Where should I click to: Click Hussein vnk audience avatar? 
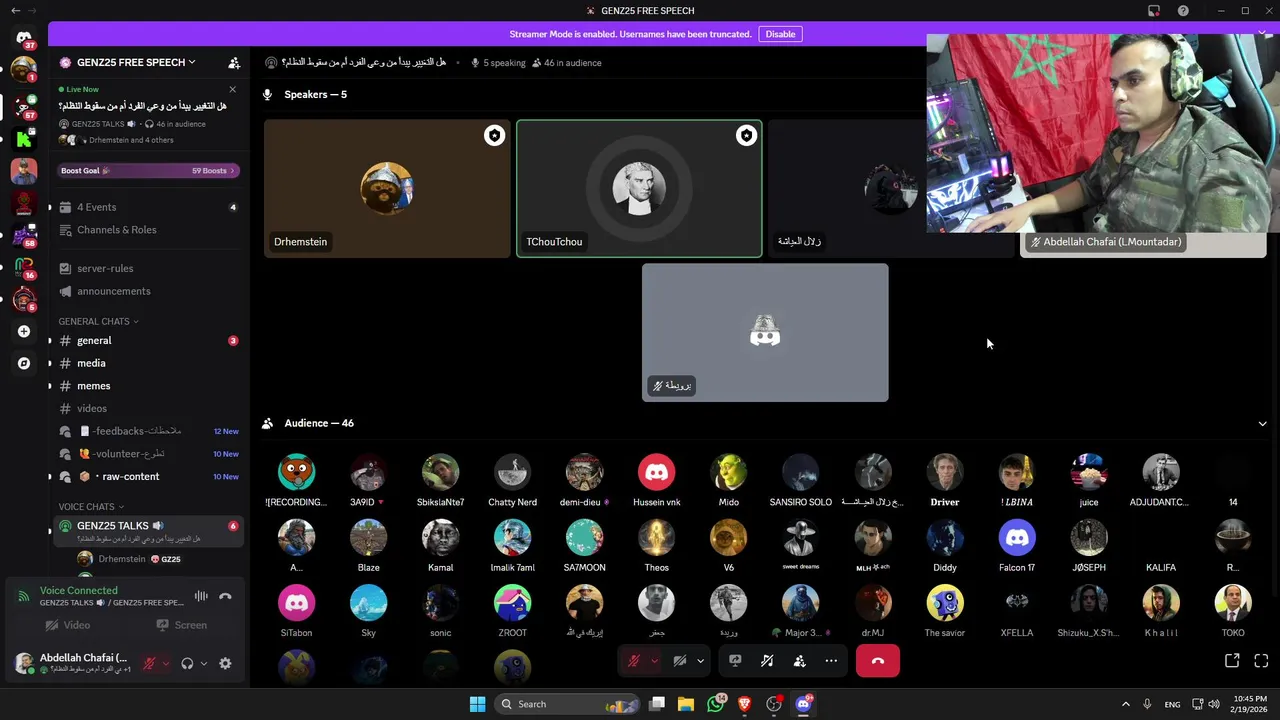tap(656, 472)
